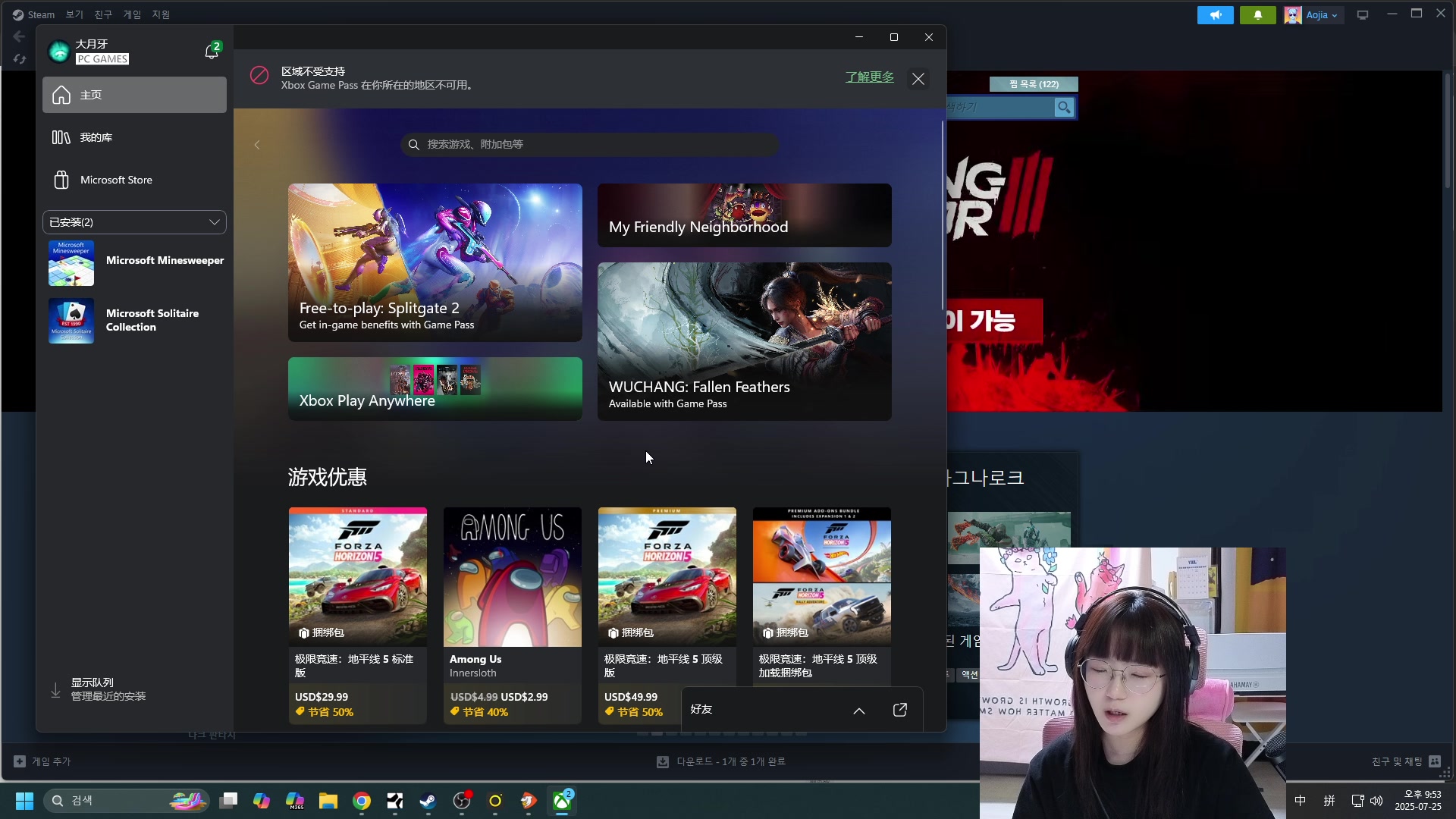
Task: Go to the 主页 home tab
Action: tap(134, 95)
